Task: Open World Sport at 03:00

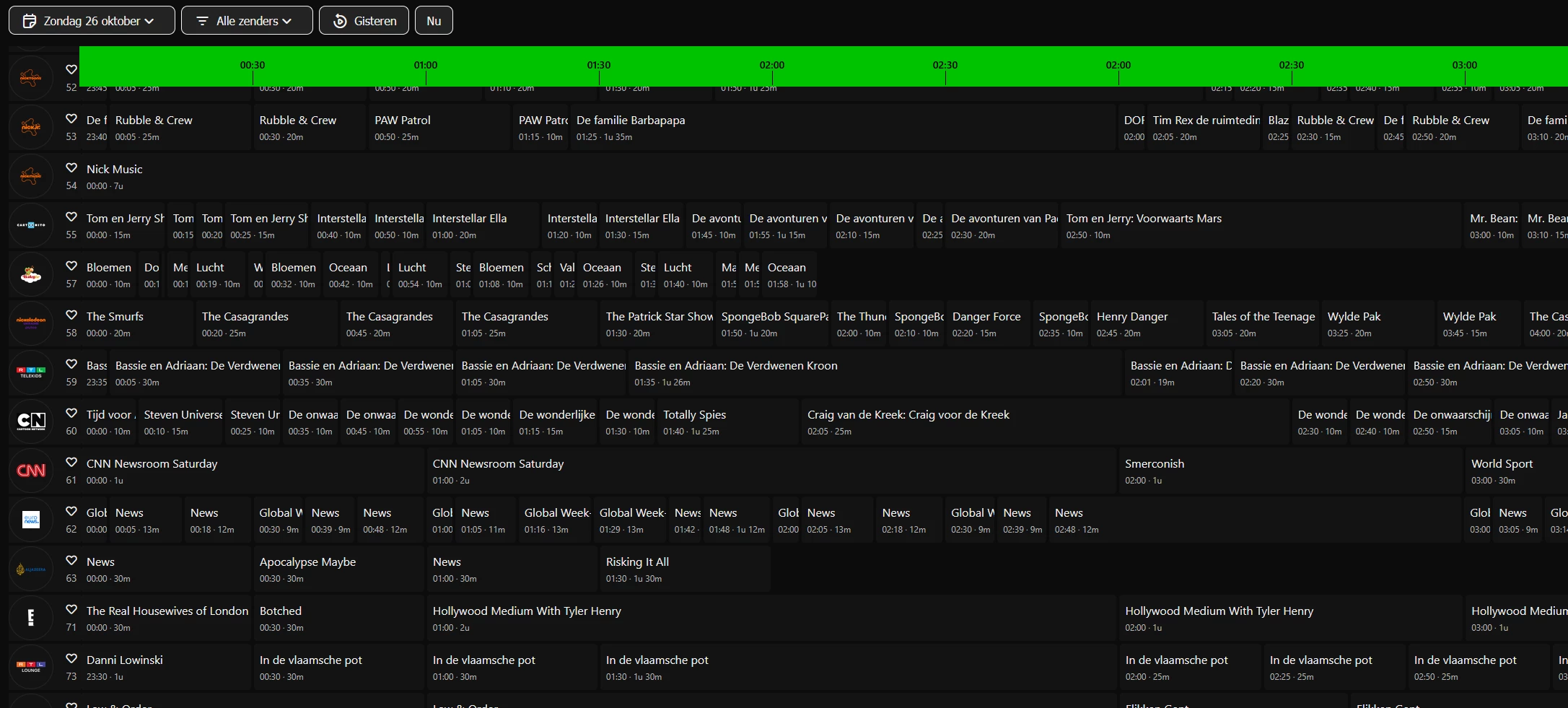Action: (x=1516, y=471)
